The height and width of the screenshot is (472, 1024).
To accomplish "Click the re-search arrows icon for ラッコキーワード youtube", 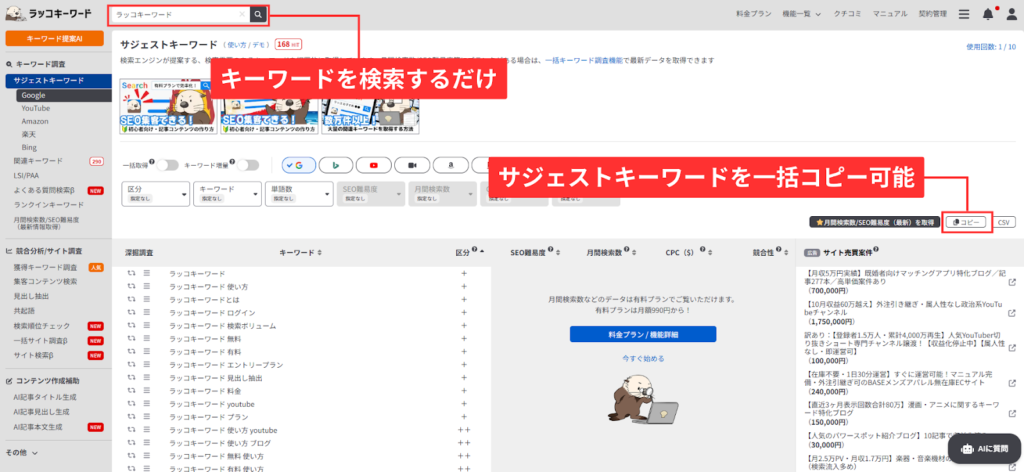I will click(x=131, y=404).
